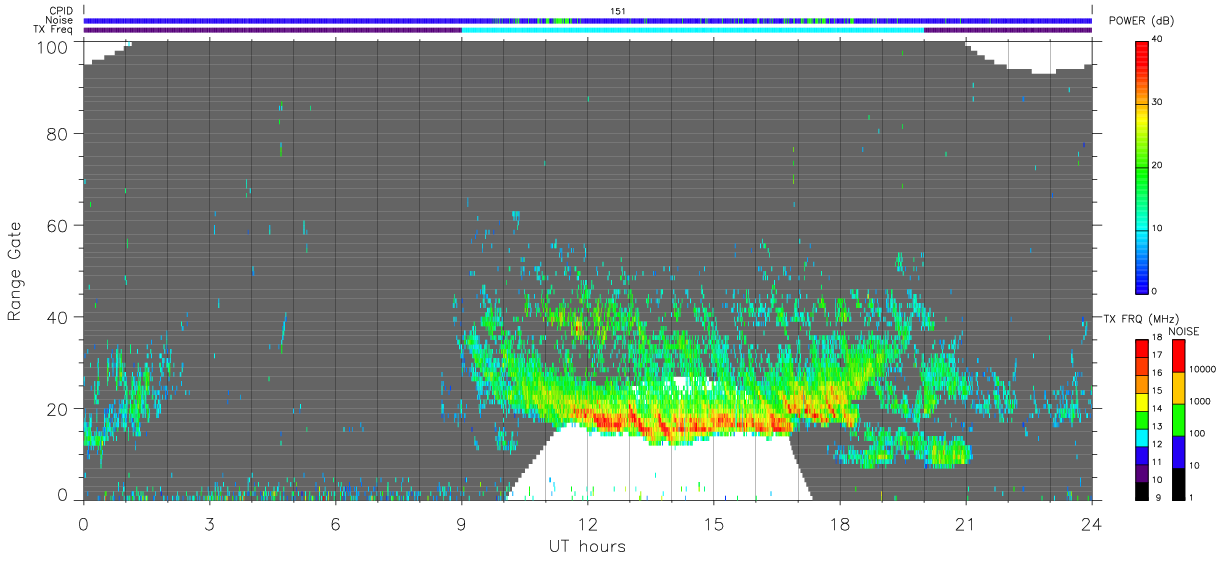Click the purple segment of the TX Freq bar left of 9 UT
The width and height of the screenshot is (1228, 567).
(x=272, y=30)
